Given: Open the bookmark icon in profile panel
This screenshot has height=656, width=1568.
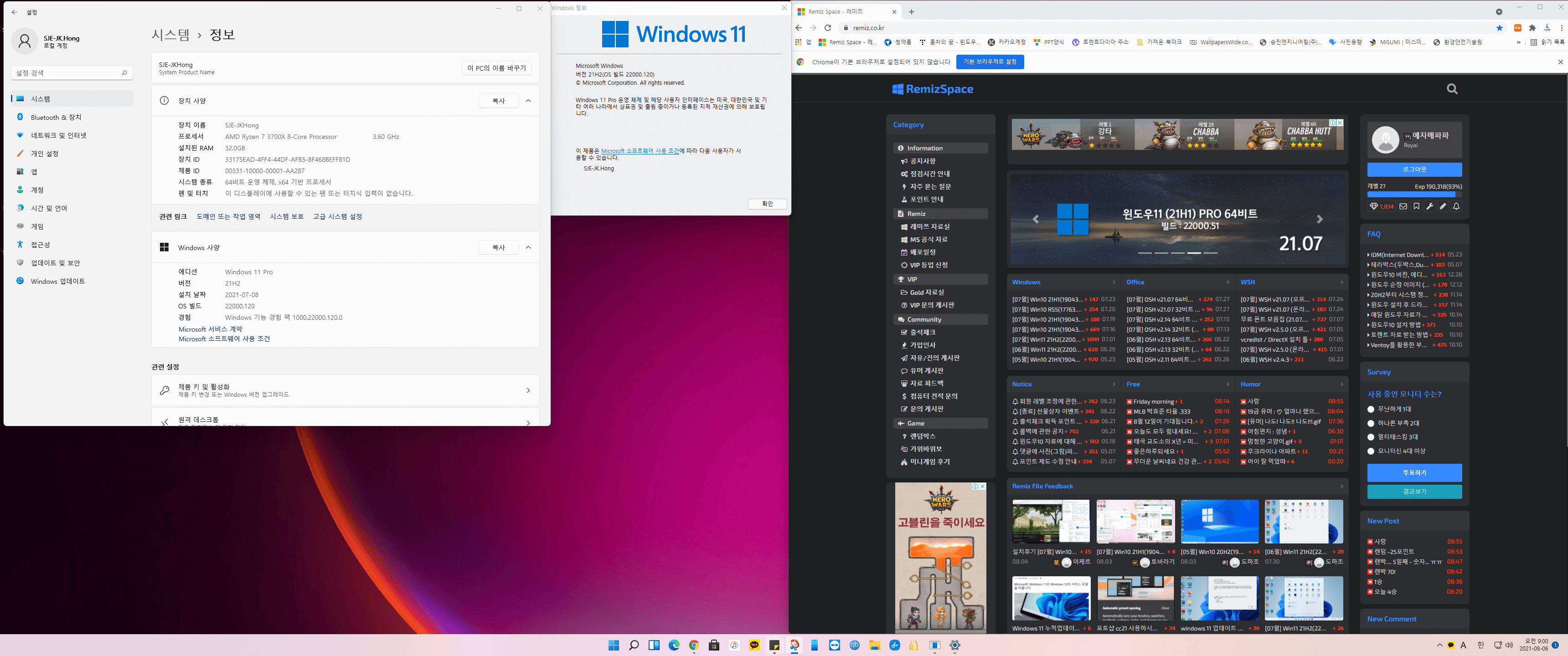Looking at the screenshot, I should (x=1416, y=206).
